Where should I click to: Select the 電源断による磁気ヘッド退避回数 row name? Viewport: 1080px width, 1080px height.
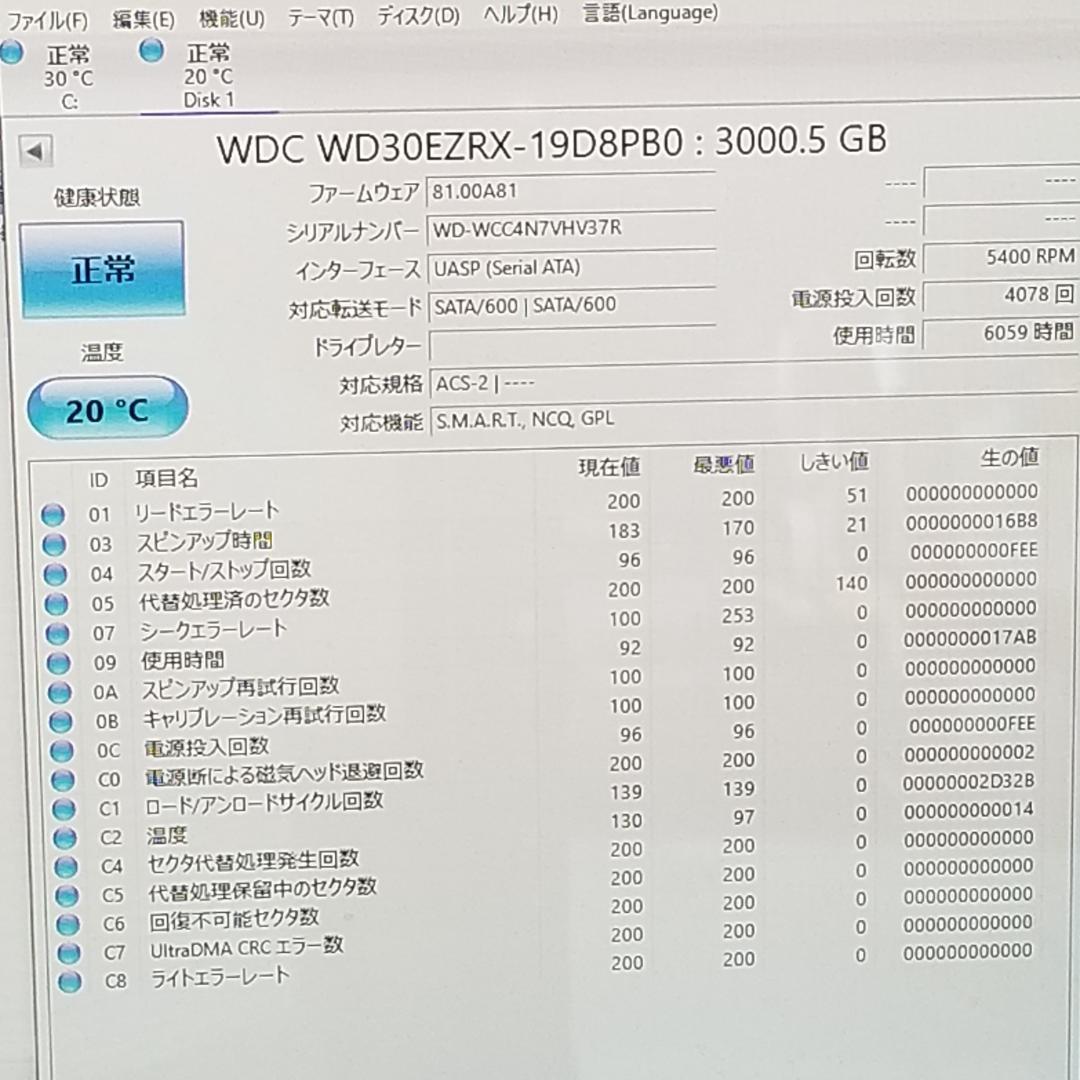[284, 773]
